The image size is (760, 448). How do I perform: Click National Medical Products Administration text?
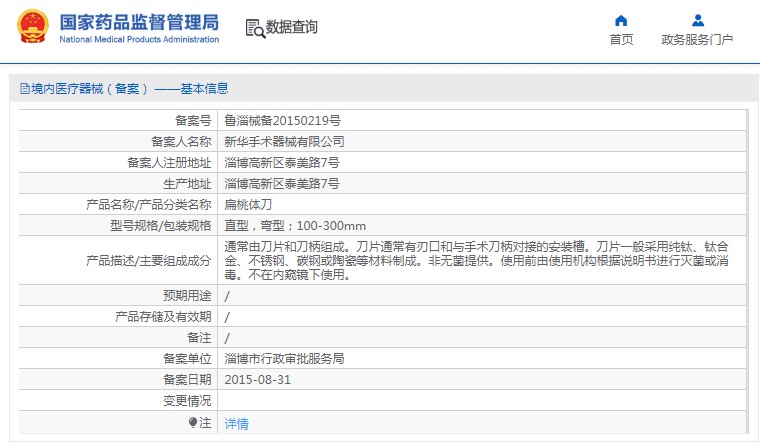pyautogui.click(x=139, y=39)
